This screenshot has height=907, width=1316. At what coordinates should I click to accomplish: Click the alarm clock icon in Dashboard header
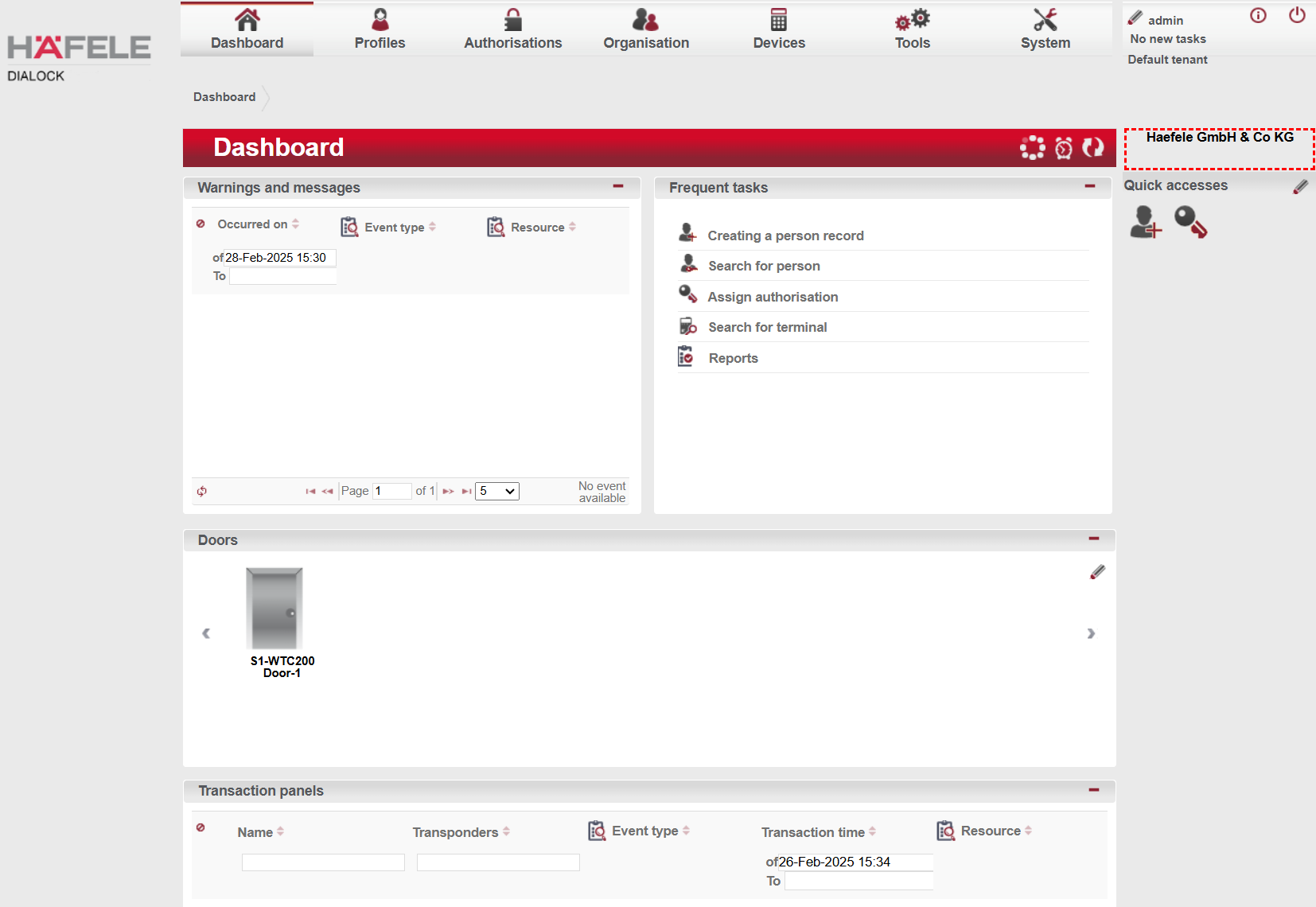pos(1064,148)
